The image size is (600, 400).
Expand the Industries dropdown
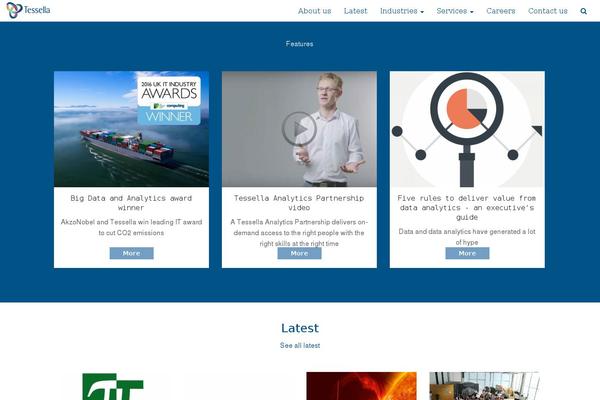pyautogui.click(x=402, y=11)
